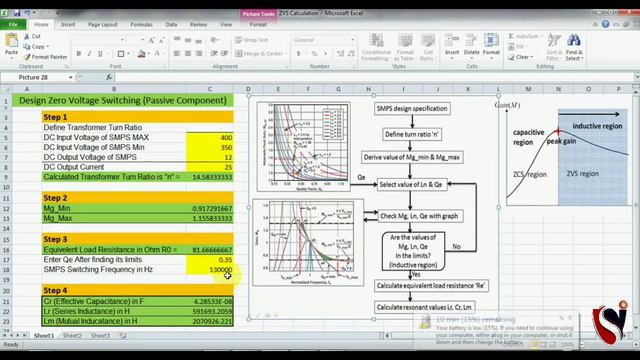Center text horizontally in Alignment group

tap(188, 53)
